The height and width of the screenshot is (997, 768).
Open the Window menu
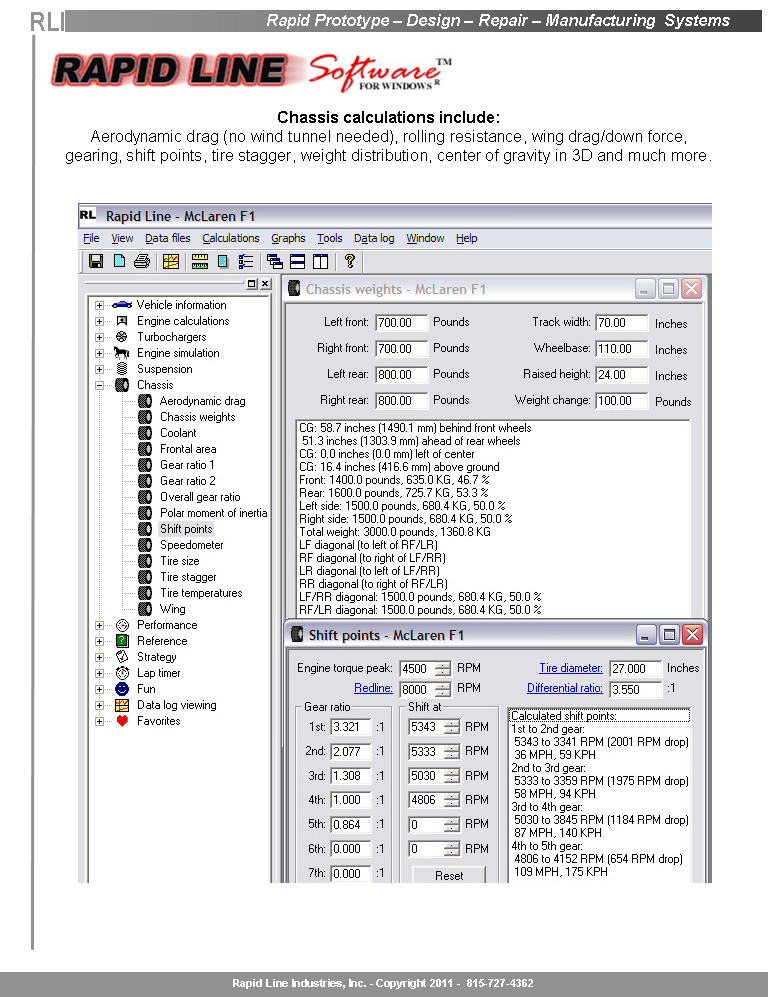pyautogui.click(x=425, y=238)
